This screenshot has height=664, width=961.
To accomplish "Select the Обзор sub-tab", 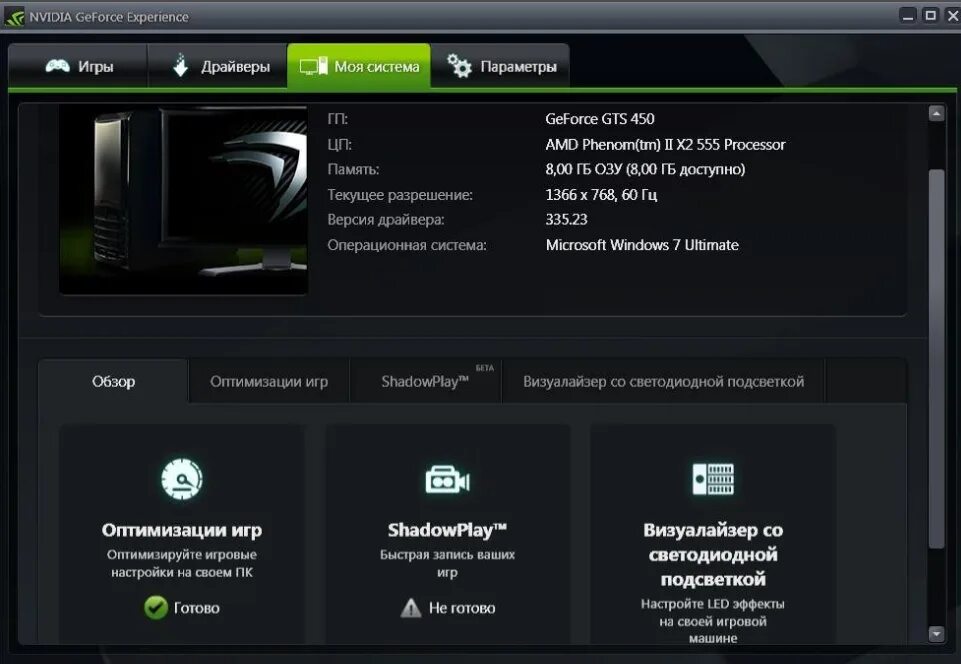I will [x=113, y=381].
